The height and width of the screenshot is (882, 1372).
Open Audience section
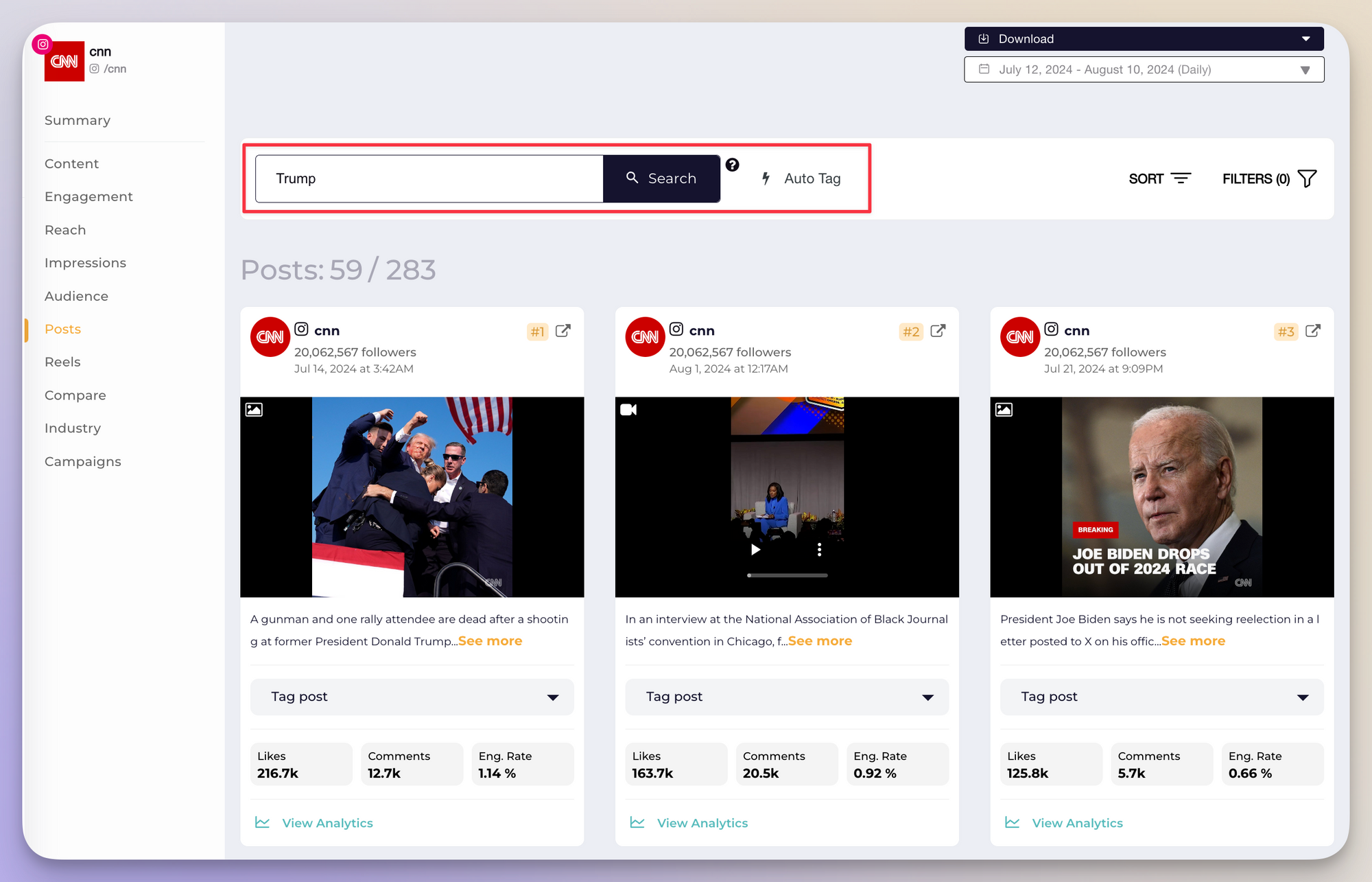click(x=76, y=296)
